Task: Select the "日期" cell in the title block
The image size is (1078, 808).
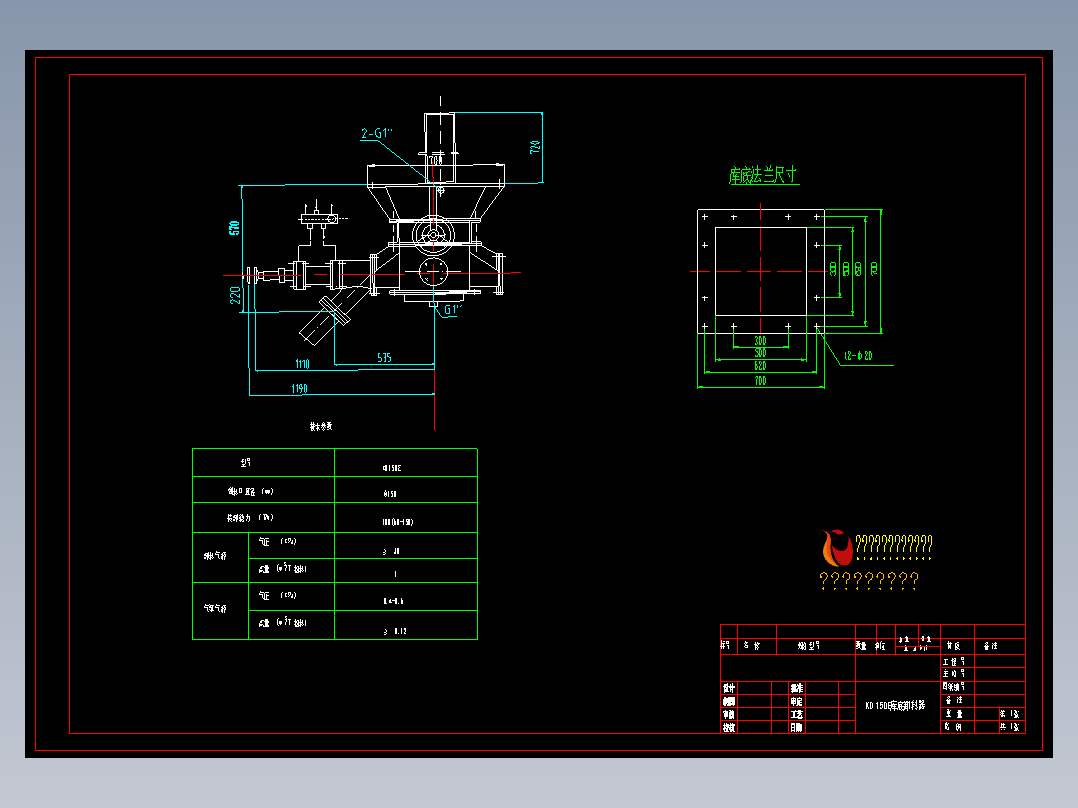Action: coord(796,728)
